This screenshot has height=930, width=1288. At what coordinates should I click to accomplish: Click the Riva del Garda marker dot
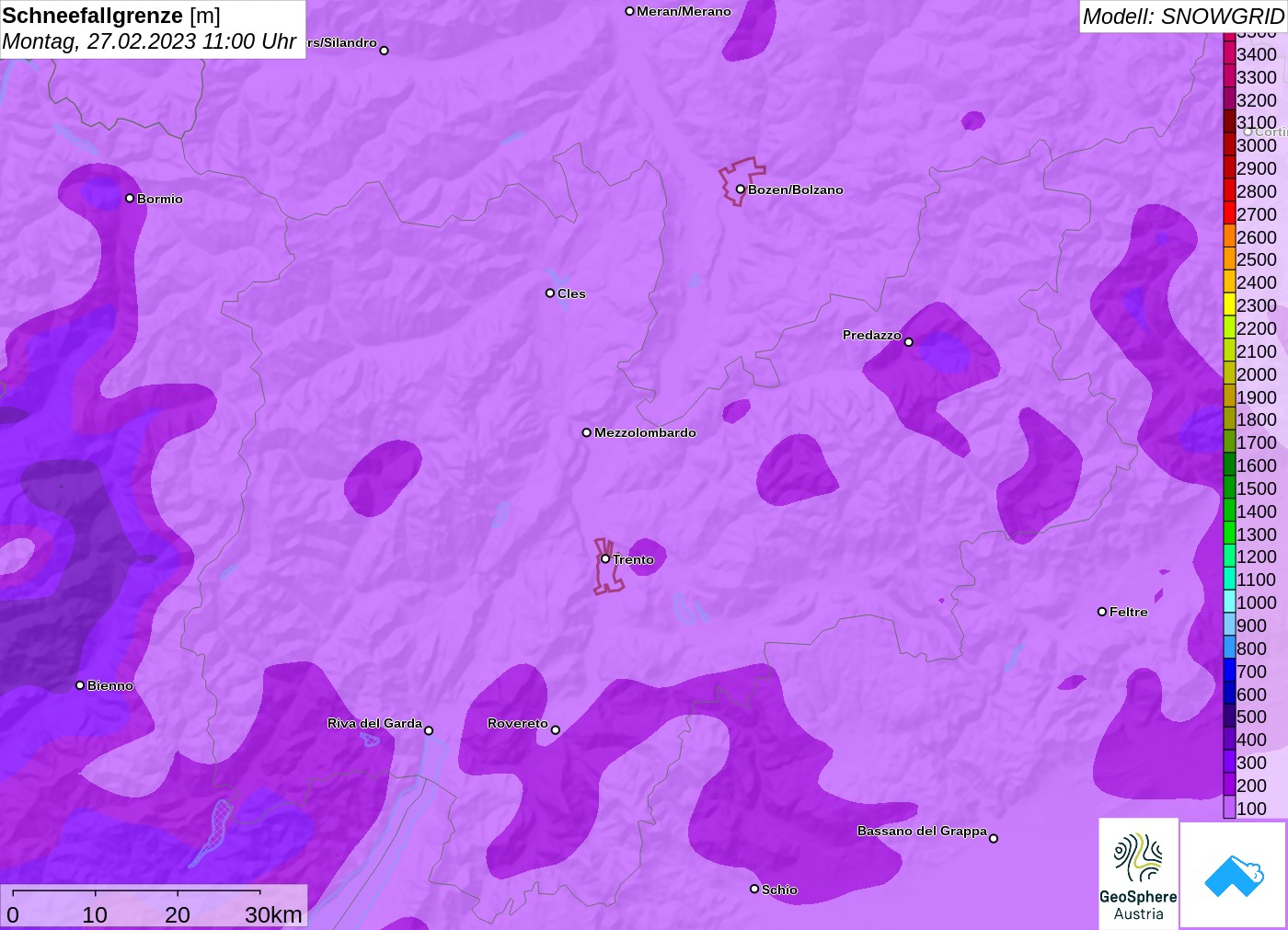[429, 730]
